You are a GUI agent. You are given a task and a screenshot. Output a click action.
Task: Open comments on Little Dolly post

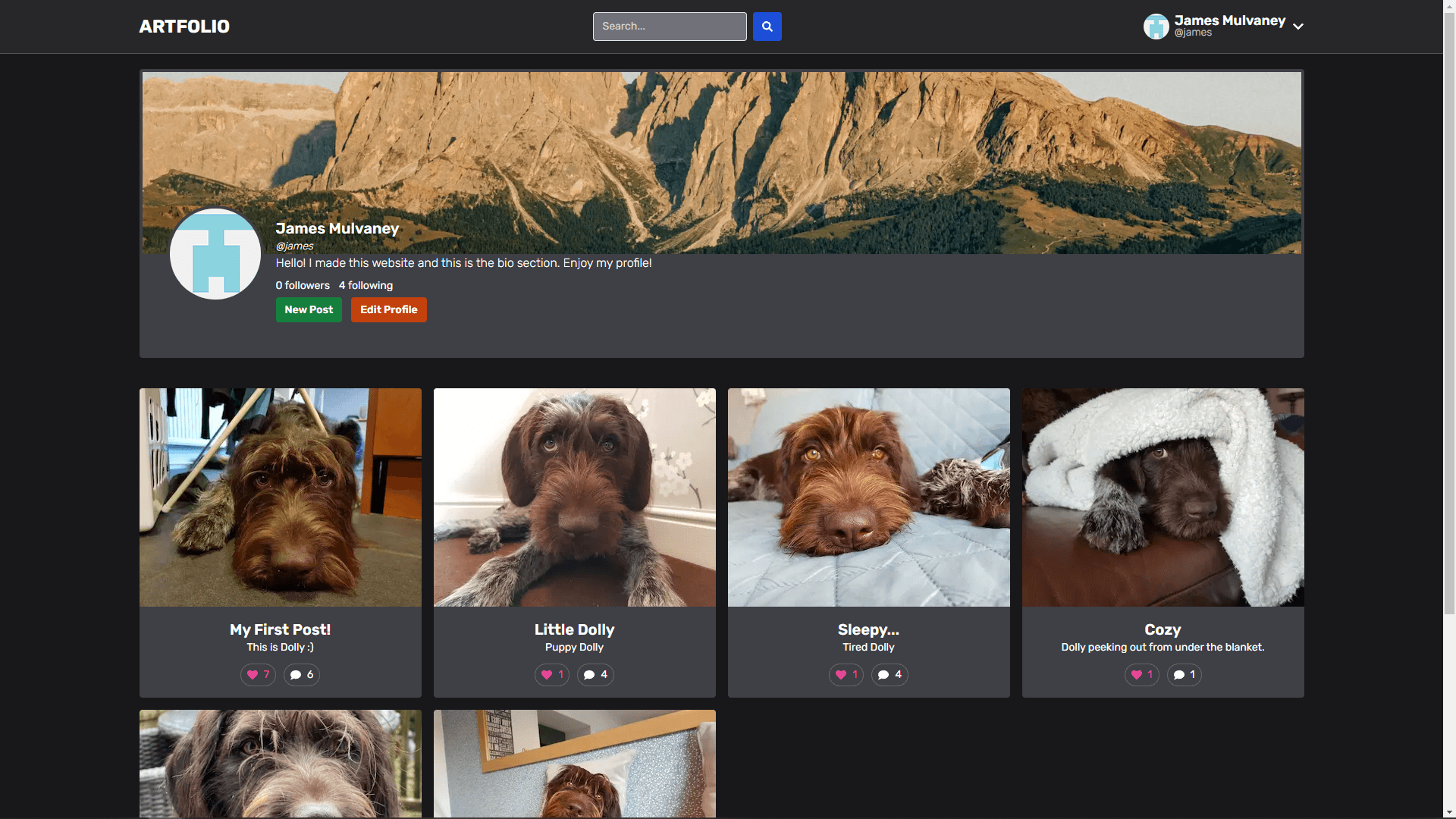pos(595,675)
